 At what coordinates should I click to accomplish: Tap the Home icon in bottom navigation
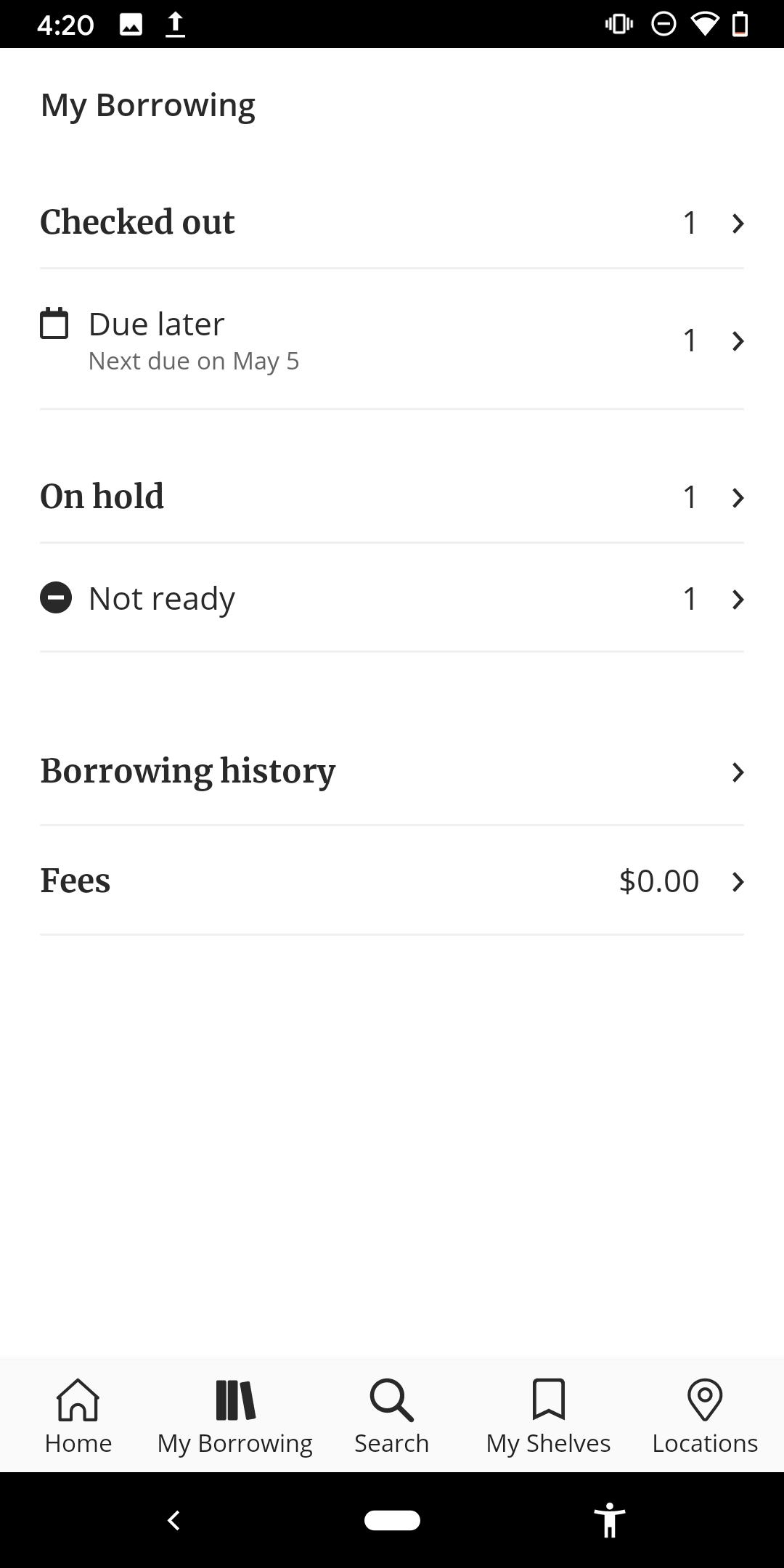pos(78,1400)
